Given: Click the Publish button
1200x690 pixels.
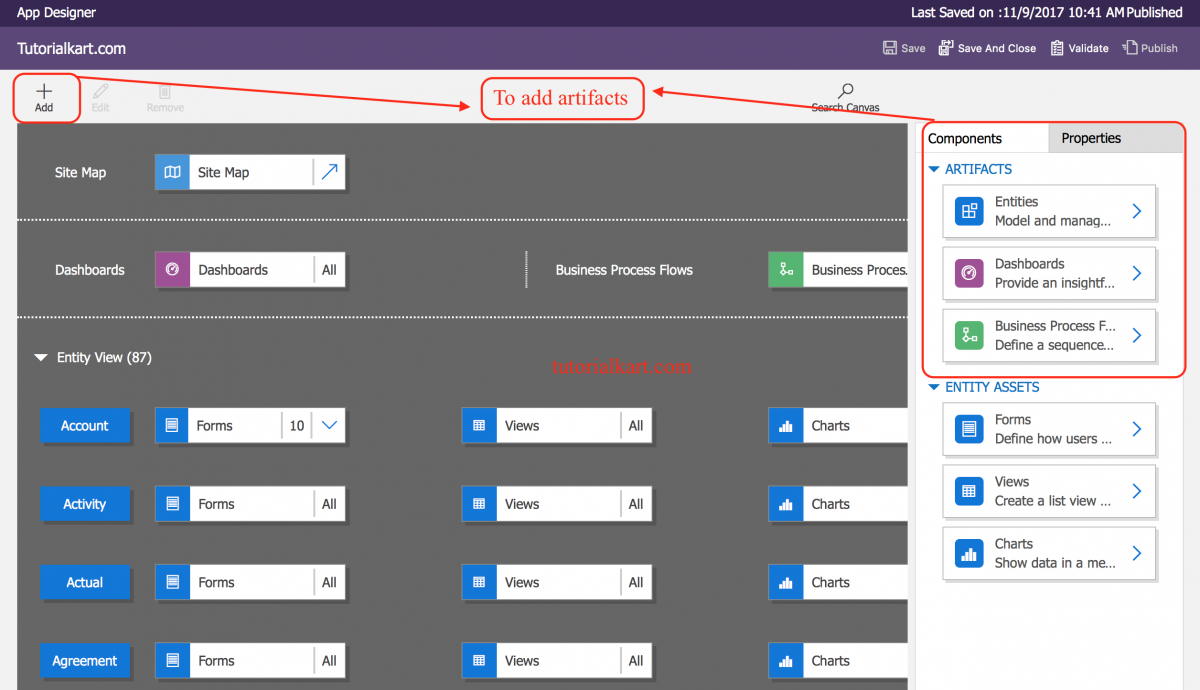Looking at the screenshot, I should pyautogui.click(x=1149, y=47).
